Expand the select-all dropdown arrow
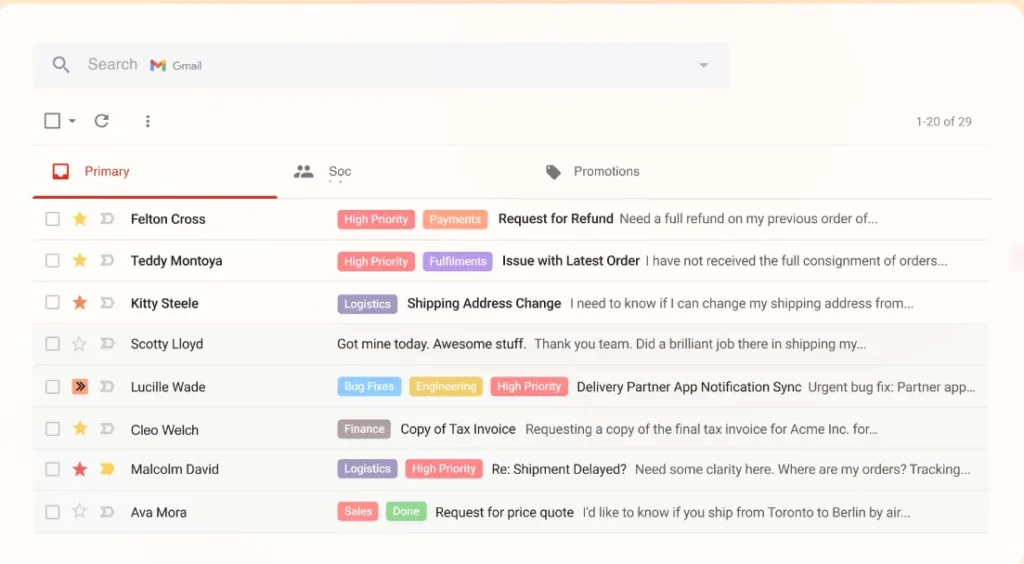 coord(72,122)
